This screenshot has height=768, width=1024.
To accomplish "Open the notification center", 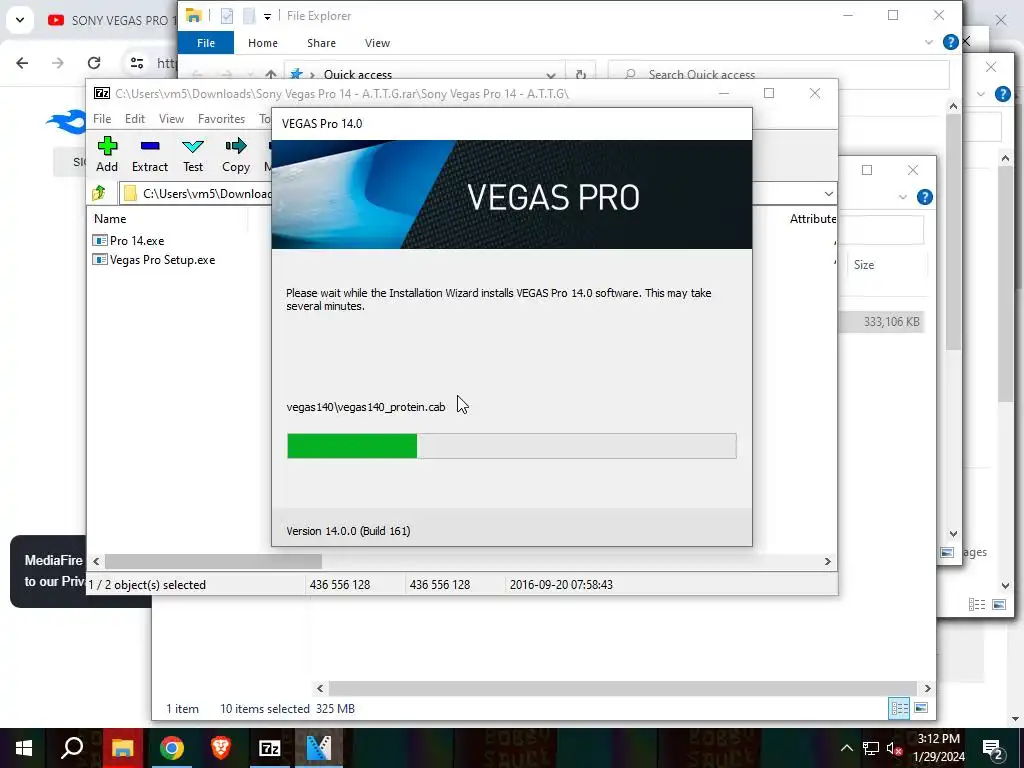I will pyautogui.click(x=993, y=748).
